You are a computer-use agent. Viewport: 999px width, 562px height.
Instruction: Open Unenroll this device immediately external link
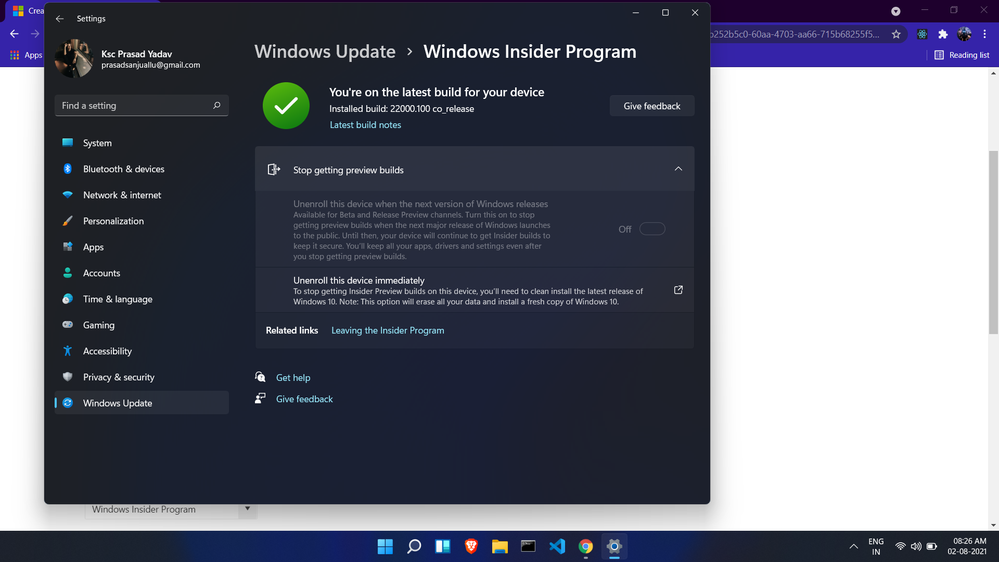point(678,290)
